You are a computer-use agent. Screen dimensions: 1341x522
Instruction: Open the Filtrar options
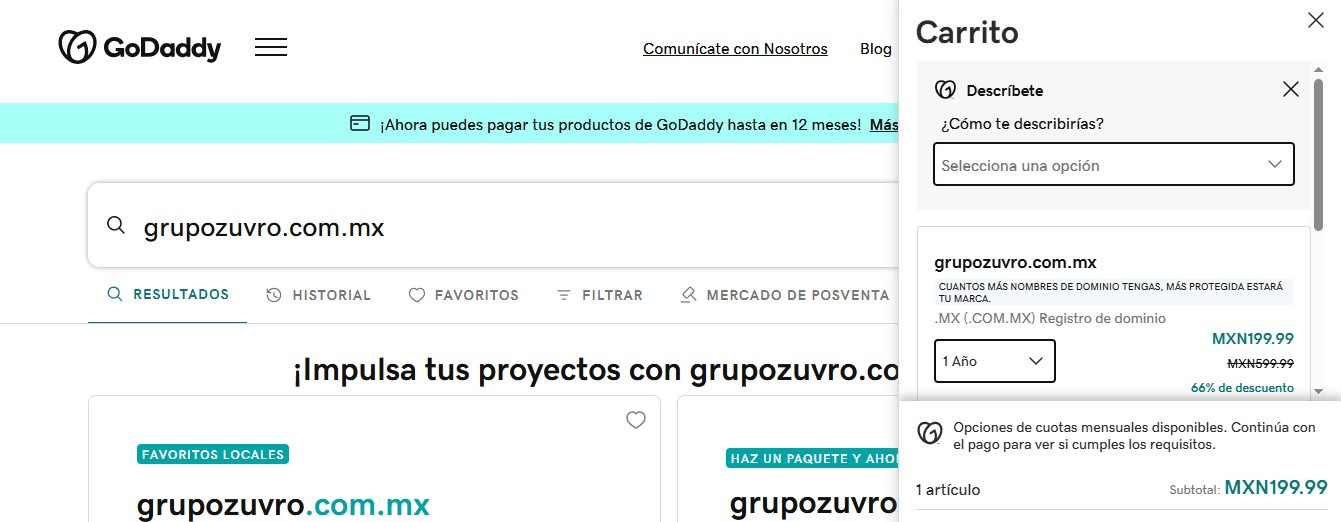pyautogui.click(x=600, y=295)
